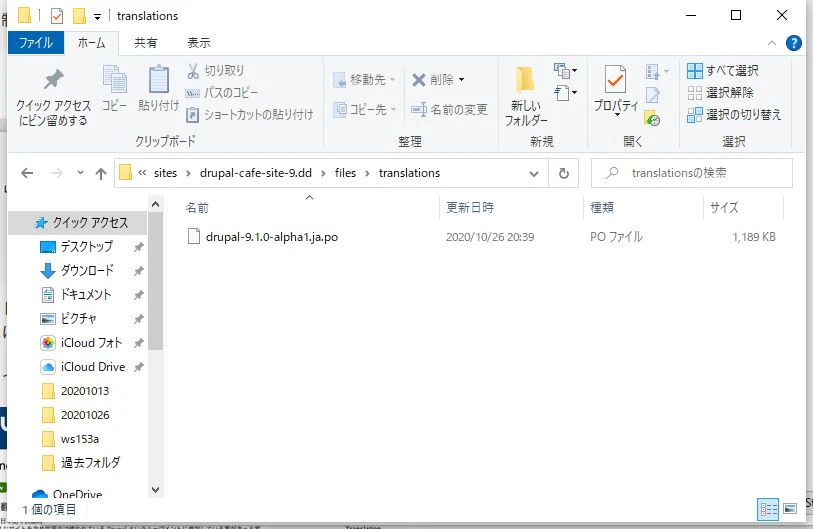
Task: Open folder 20201026 in the navigation pane
Action: pos(75,415)
